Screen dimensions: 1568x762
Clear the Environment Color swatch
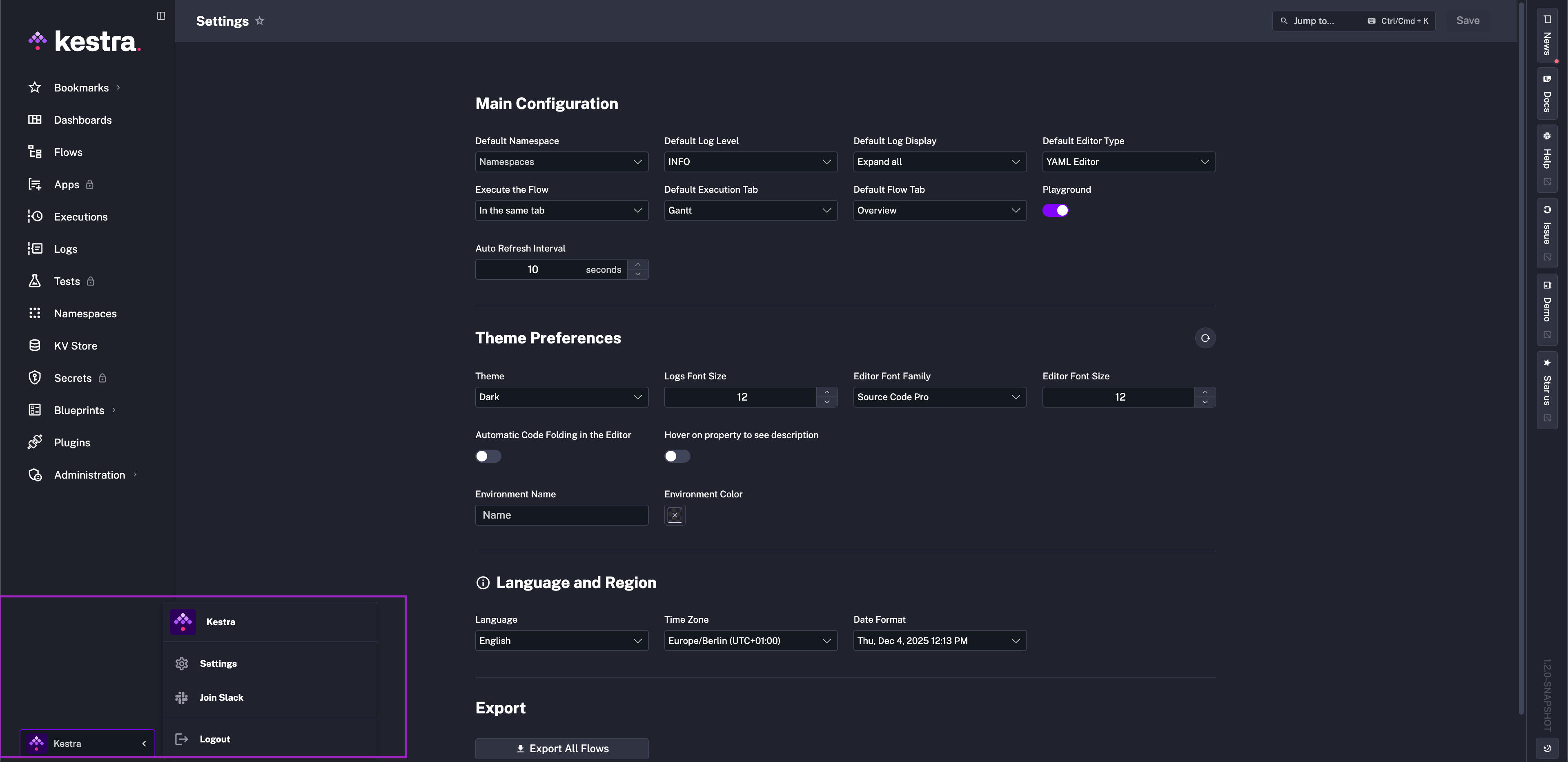pos(675,514)
